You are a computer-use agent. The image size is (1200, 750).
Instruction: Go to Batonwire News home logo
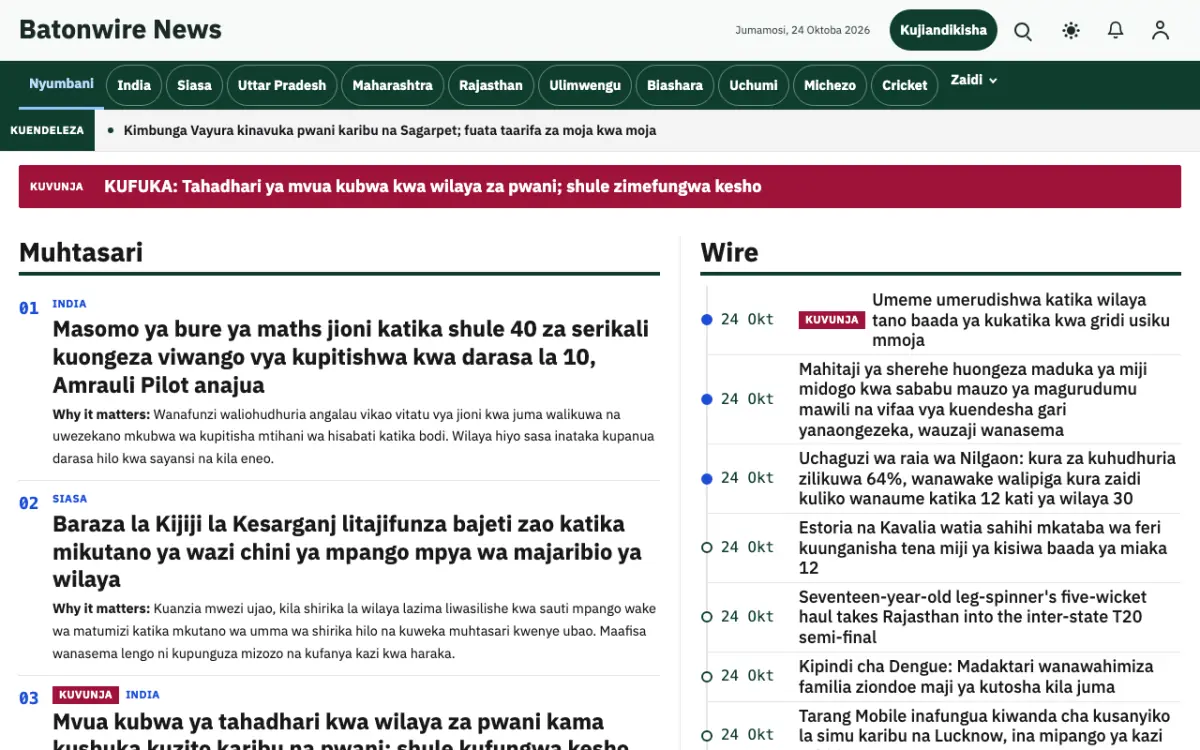coord(120,30)
